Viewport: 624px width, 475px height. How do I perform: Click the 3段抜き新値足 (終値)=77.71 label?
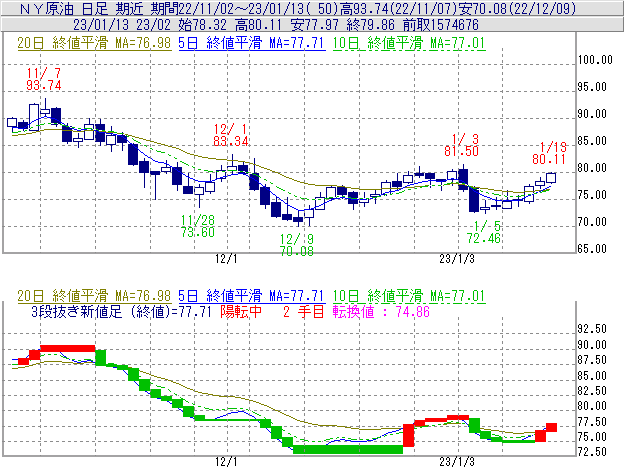coord(121,311)
